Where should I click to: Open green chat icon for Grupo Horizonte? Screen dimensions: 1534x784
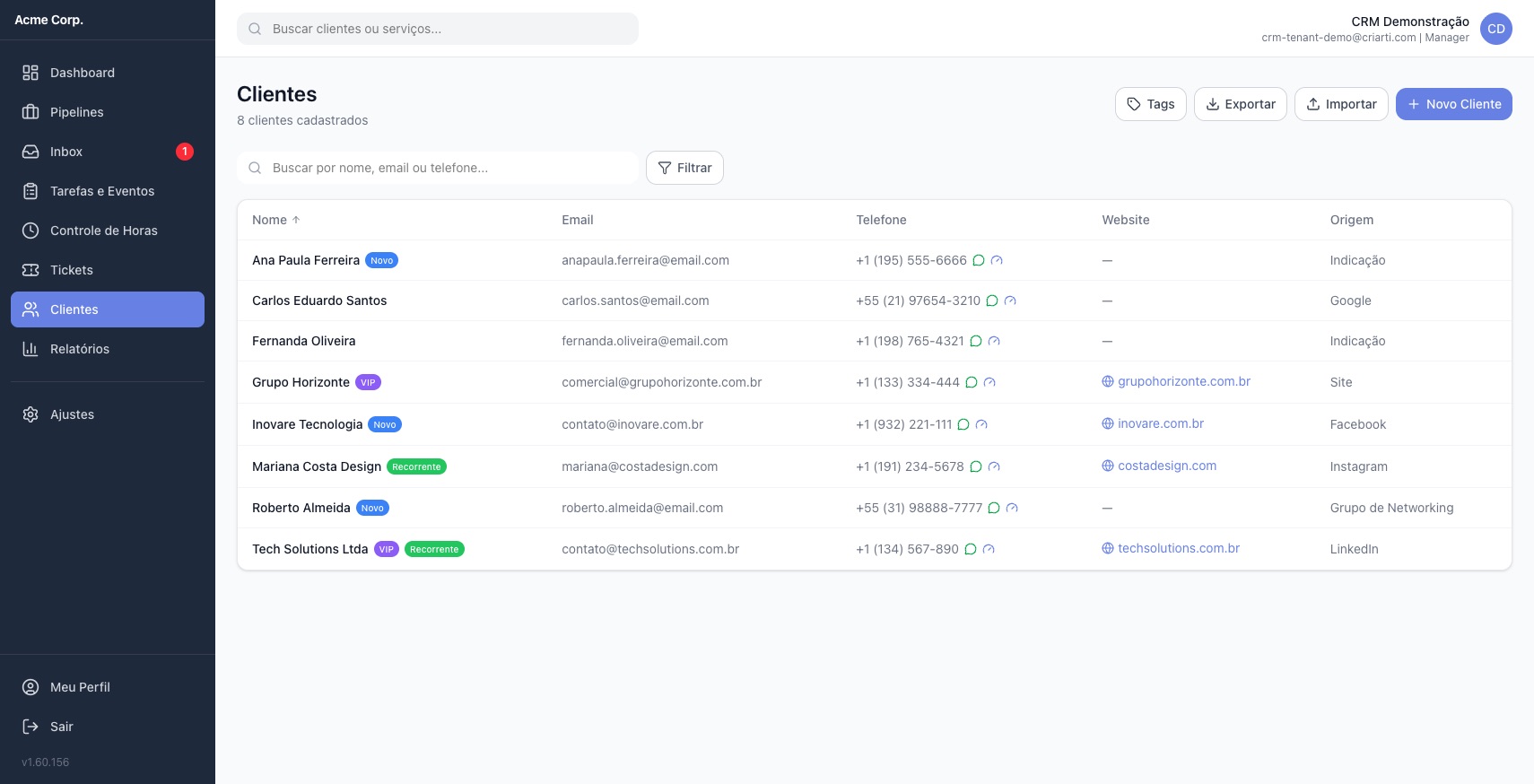[x=972, y=382]
